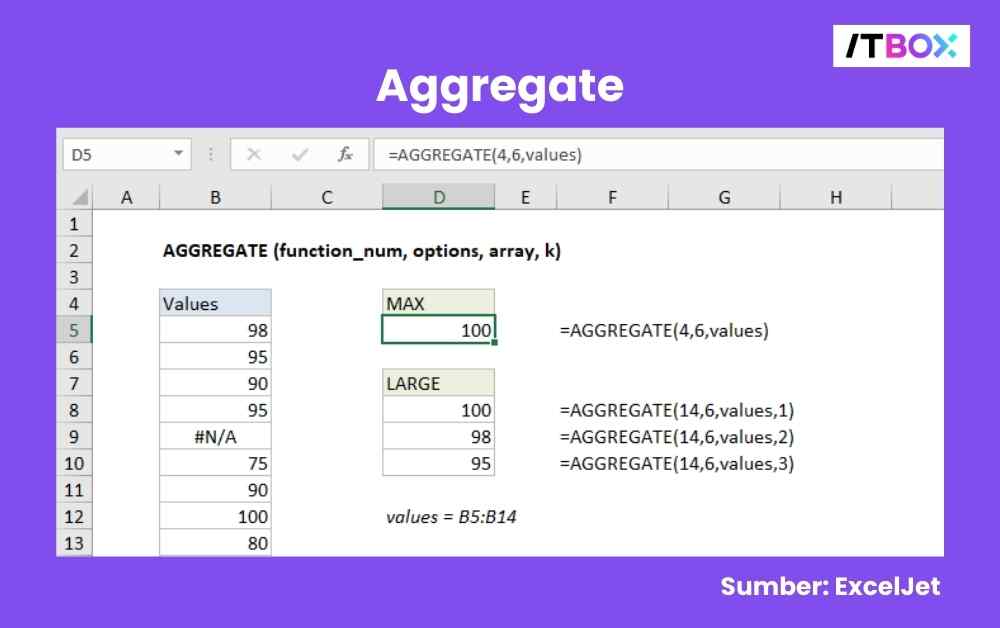Screen dimensions: 1000x628
Task: Click the formula bar resize dots handle
Action: point(211,155)
